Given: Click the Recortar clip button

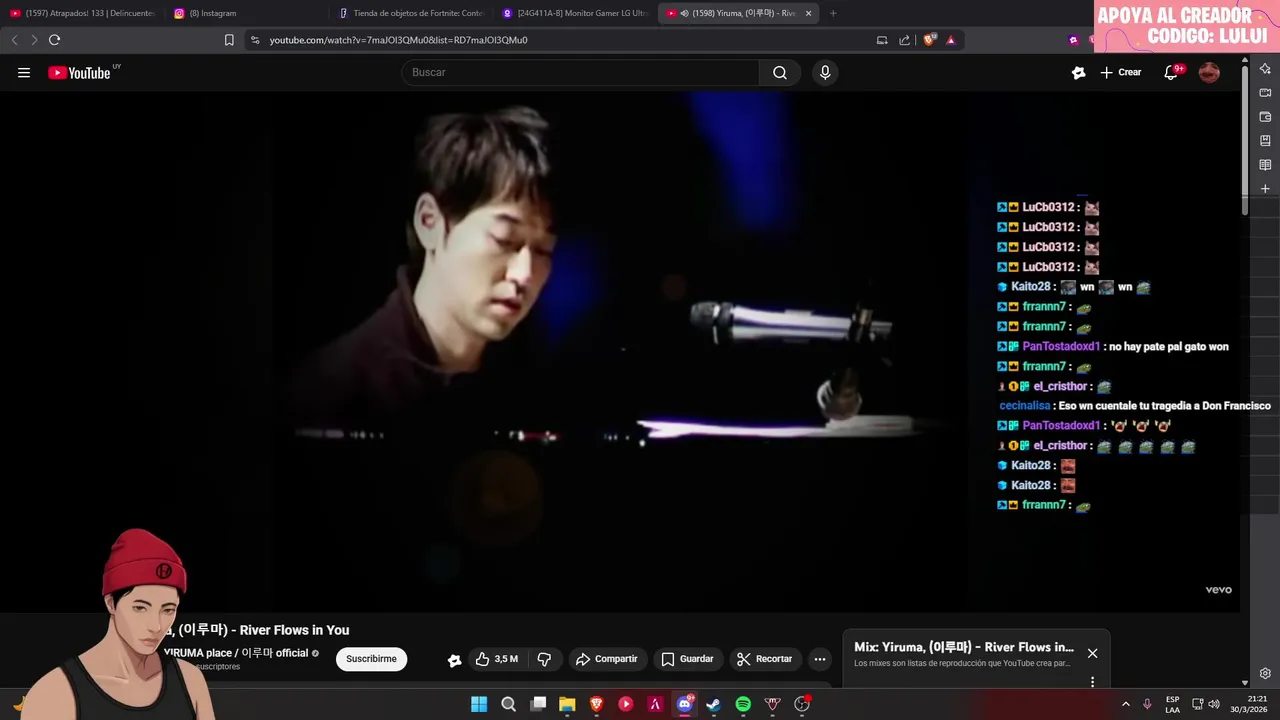Looking at the screenshot, I should coord(764,659).
